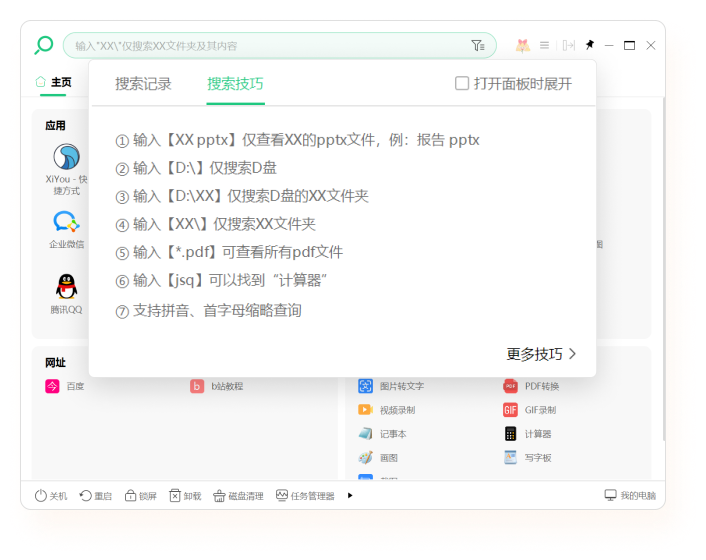
Task: Open the 主页 tab
Action: pos(54,82)
